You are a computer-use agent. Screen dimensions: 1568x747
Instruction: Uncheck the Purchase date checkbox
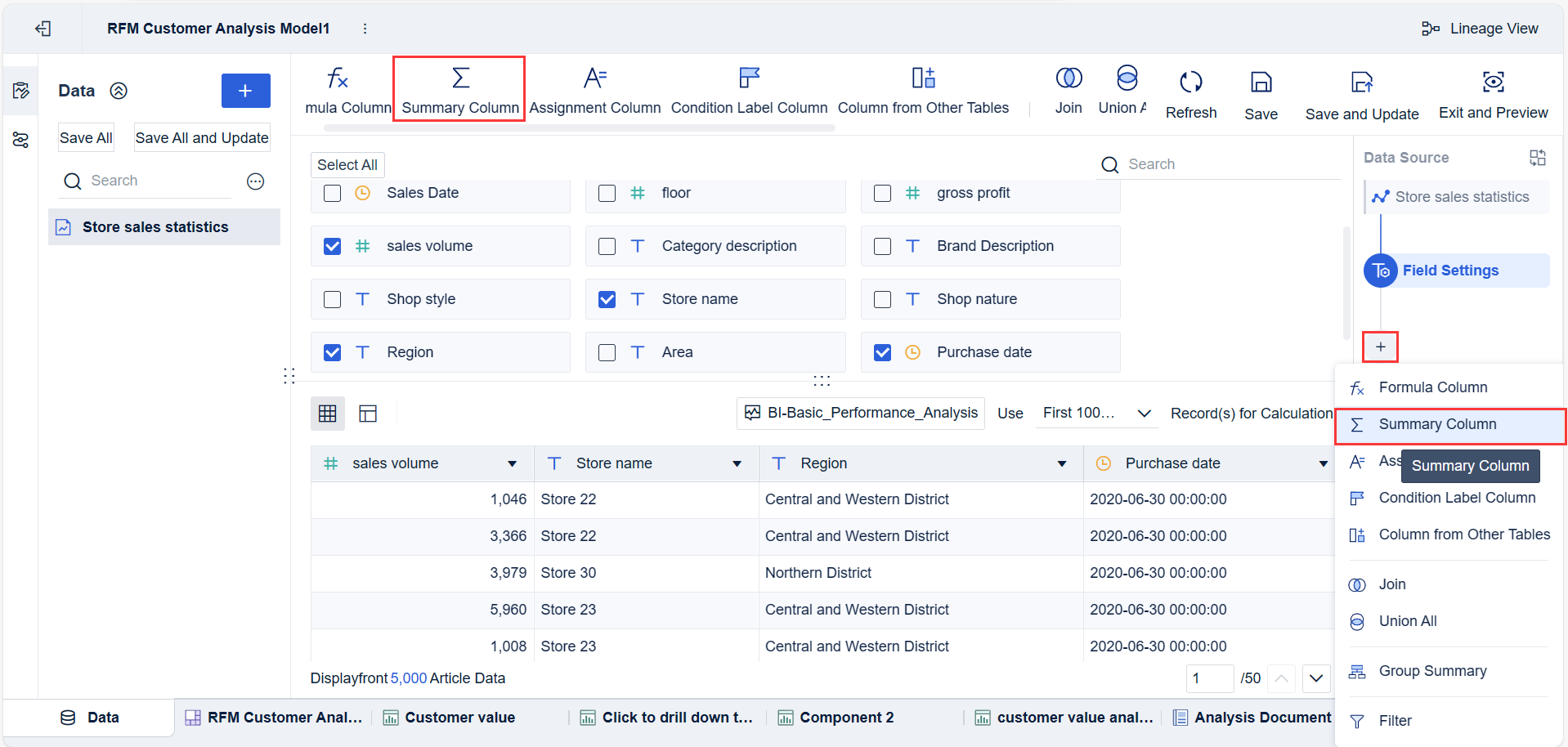pyautogui.click(x=882, y=353)
